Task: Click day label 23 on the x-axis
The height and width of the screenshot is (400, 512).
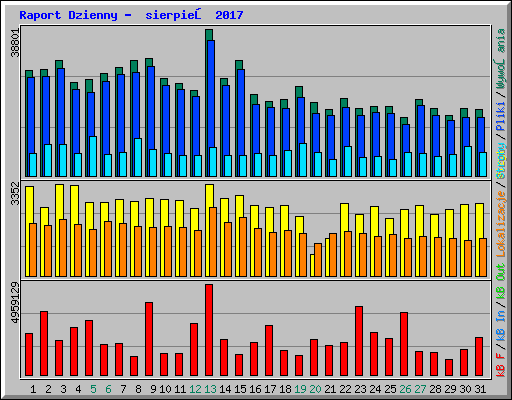Action: [360, 389]
